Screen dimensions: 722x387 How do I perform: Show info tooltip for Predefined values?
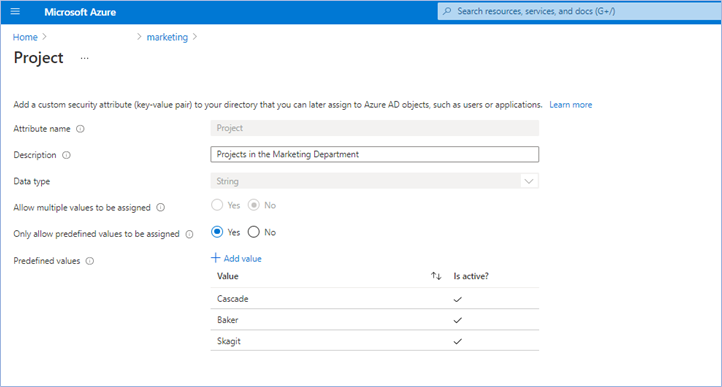point(90,261)
